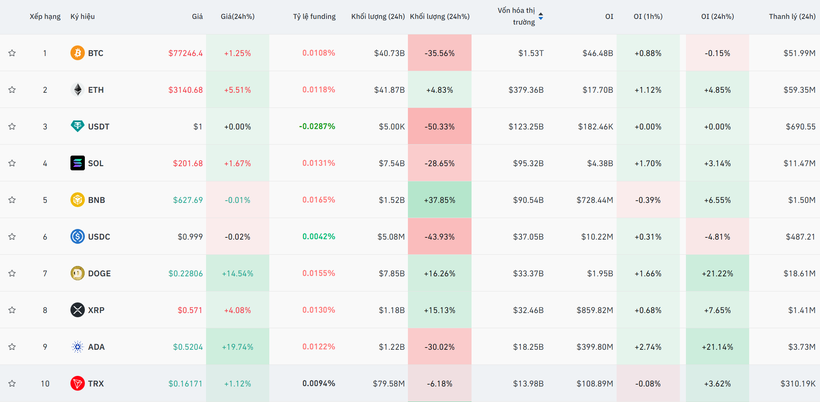Toggle favorite star for TRX row

[x=12, y=383]
